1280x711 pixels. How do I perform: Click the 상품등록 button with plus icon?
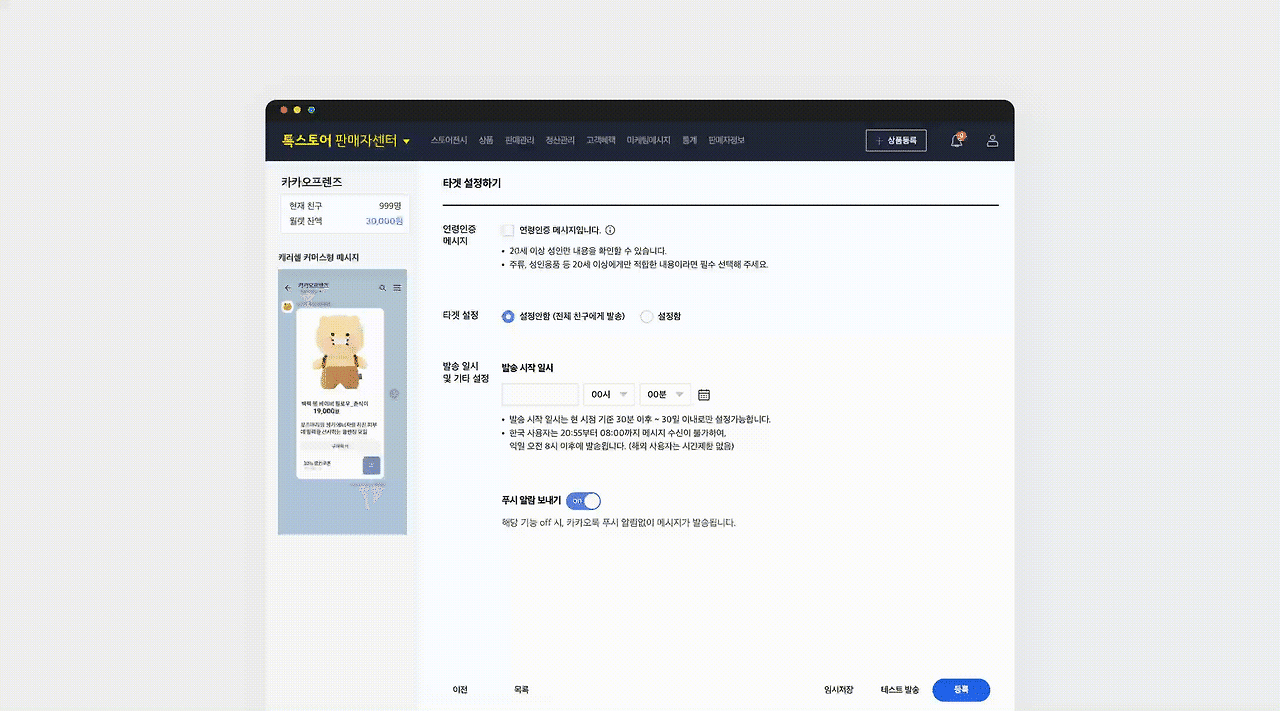coord(895,140)
